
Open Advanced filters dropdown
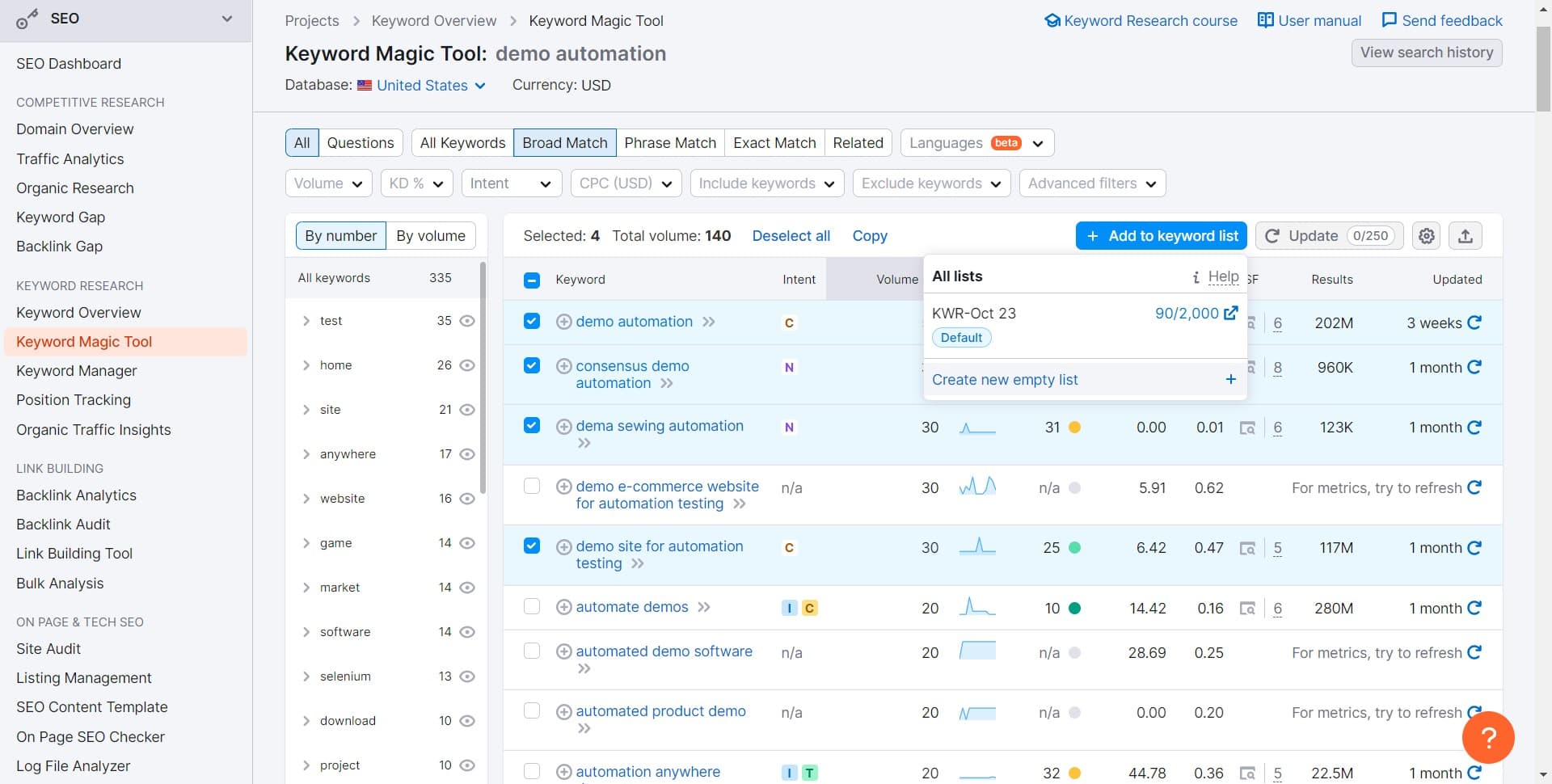[1092, 183]
